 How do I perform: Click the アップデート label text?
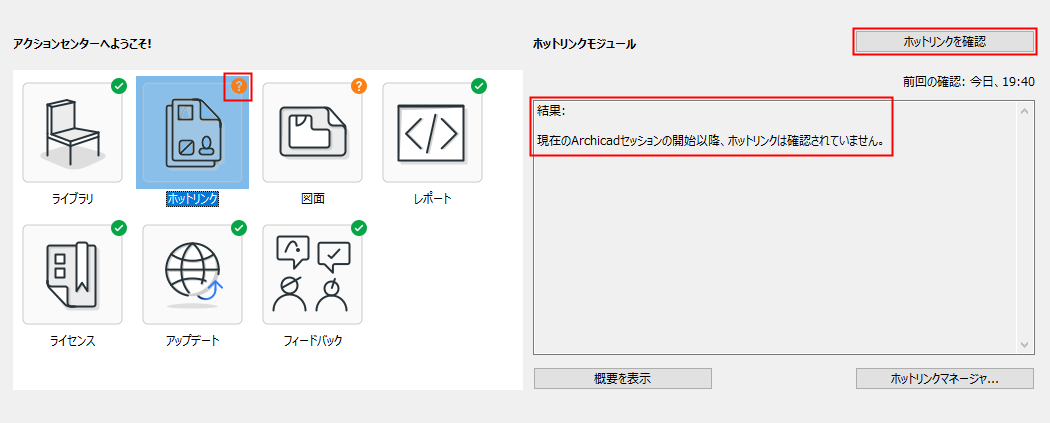(193, 341)
